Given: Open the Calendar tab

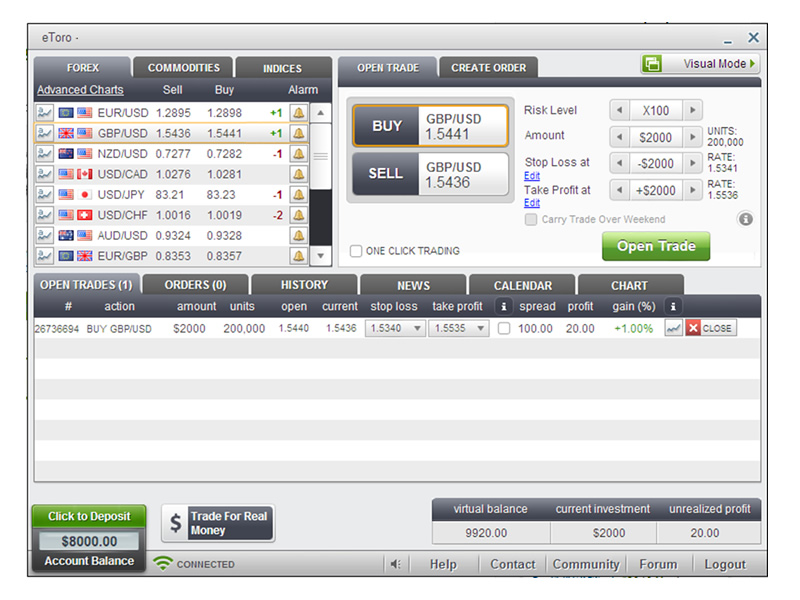Looking at the screenshot, I should click(523, 285).
